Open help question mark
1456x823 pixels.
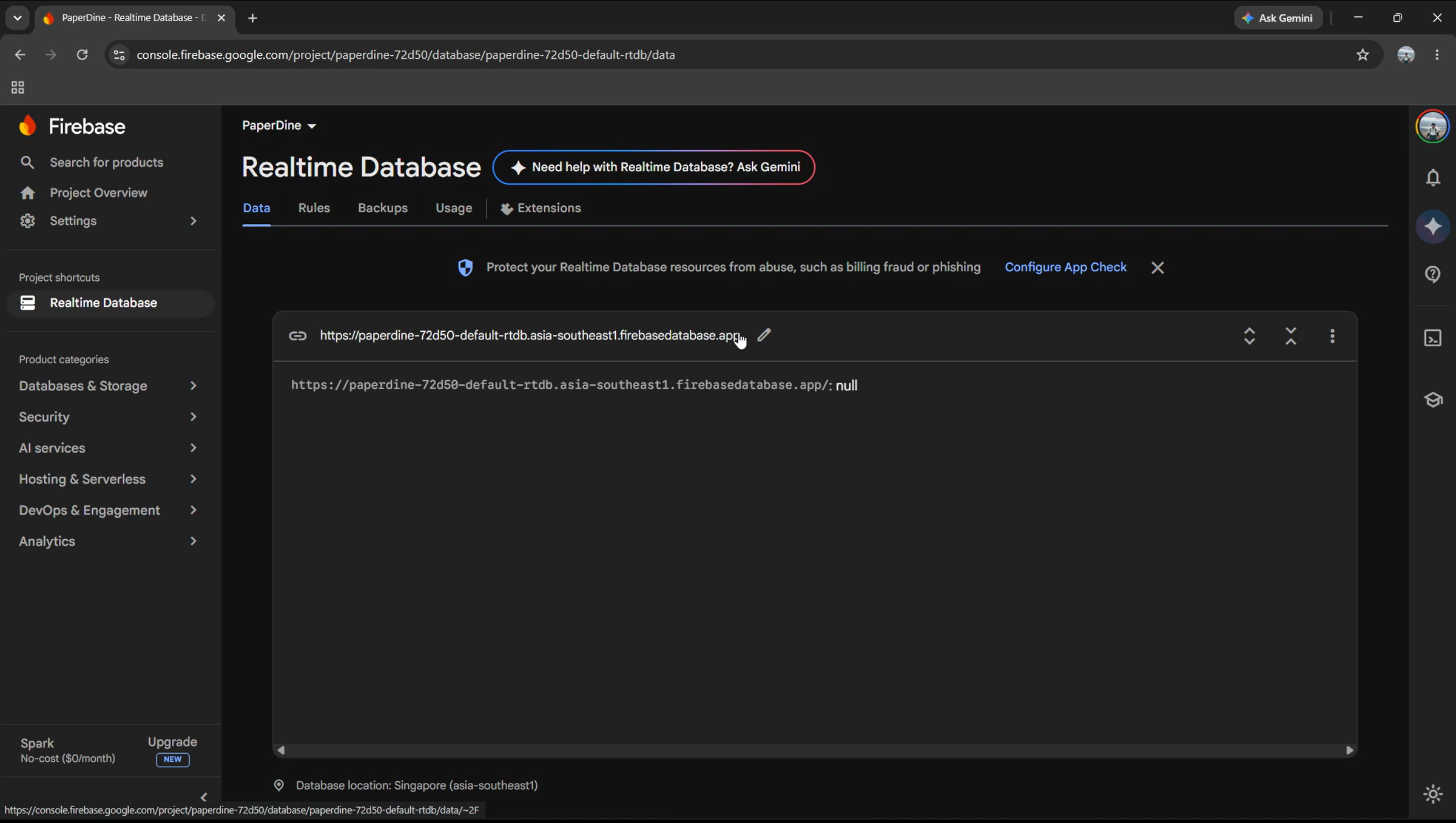[1433, 274]
